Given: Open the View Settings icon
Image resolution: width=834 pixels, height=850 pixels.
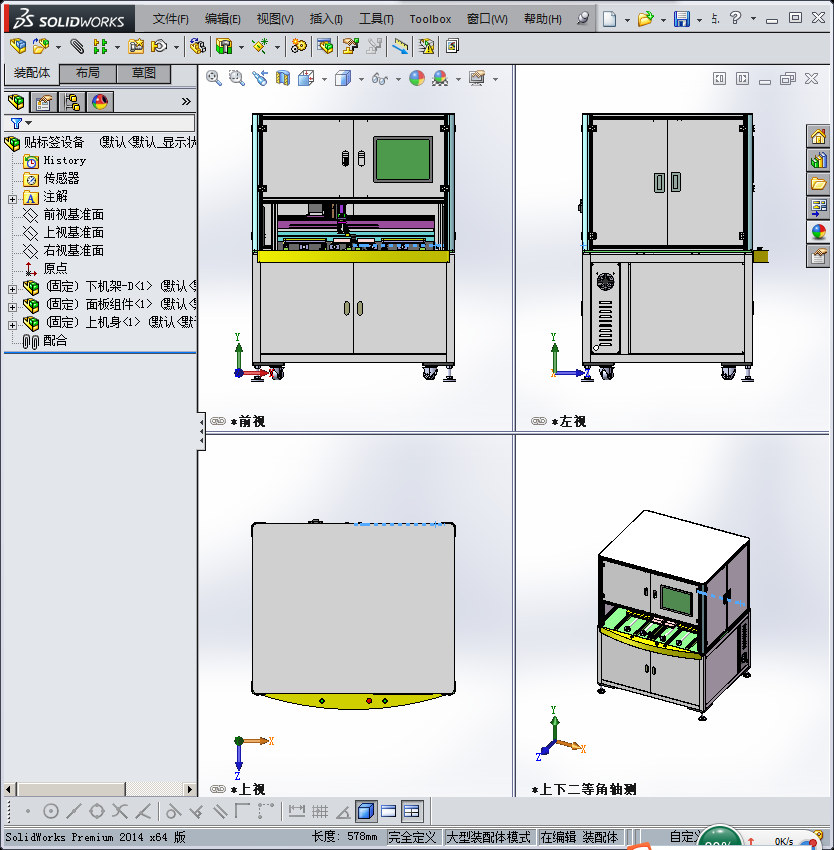Looking at the screenshot, I should [x=477, y=79].
